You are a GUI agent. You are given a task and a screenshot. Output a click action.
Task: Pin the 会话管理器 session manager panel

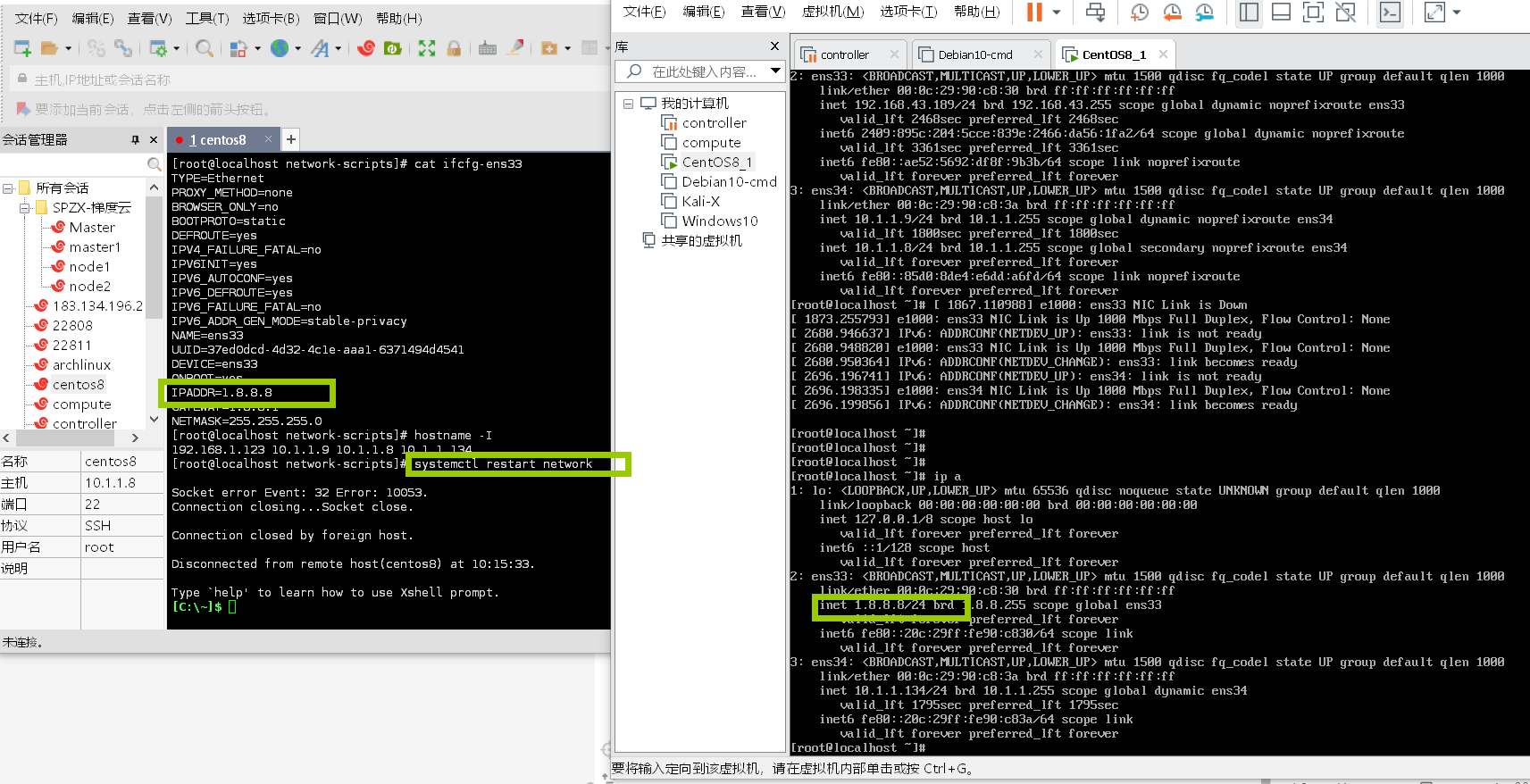(x=135, y=140)
